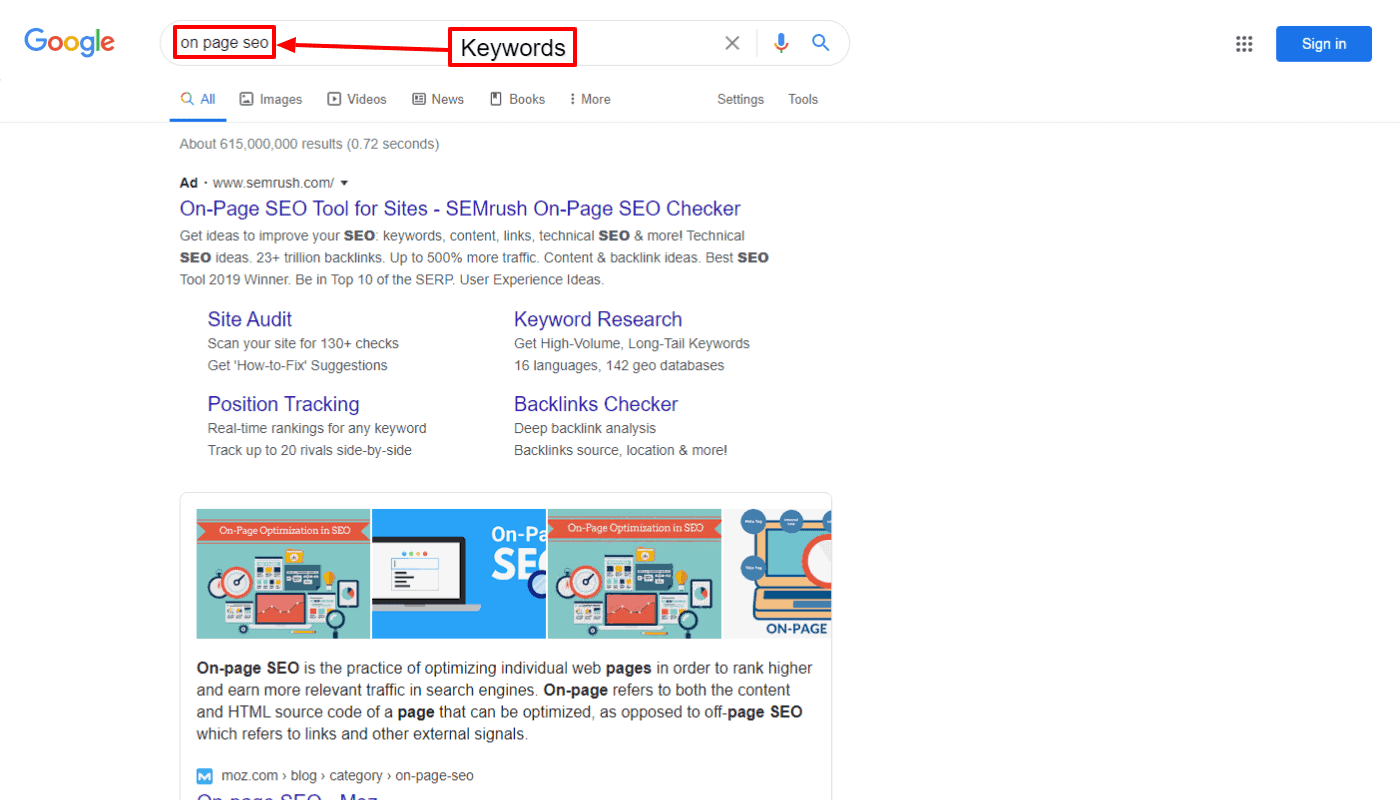The image size is (1400, 800).
Task: Click the Sign in button
Action: 1324,44
